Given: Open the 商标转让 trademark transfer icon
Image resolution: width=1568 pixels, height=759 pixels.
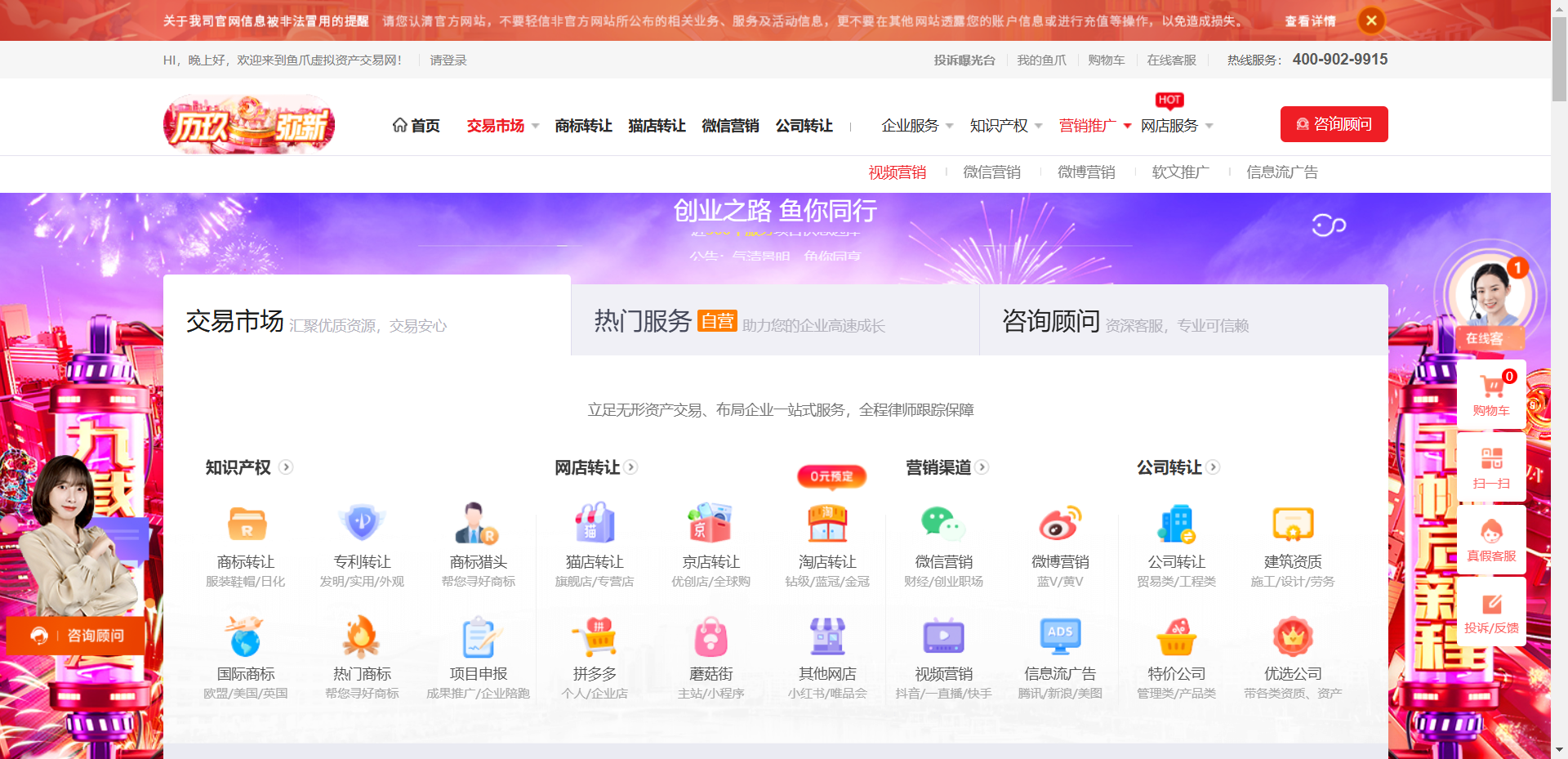Looking at the screenshot, I should [x=246, y=524].
